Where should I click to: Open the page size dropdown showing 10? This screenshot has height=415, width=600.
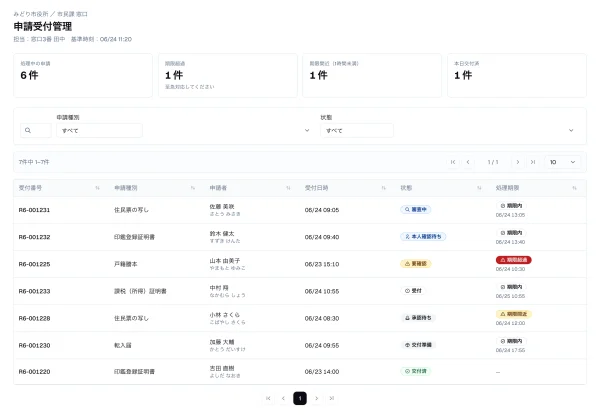562,162
